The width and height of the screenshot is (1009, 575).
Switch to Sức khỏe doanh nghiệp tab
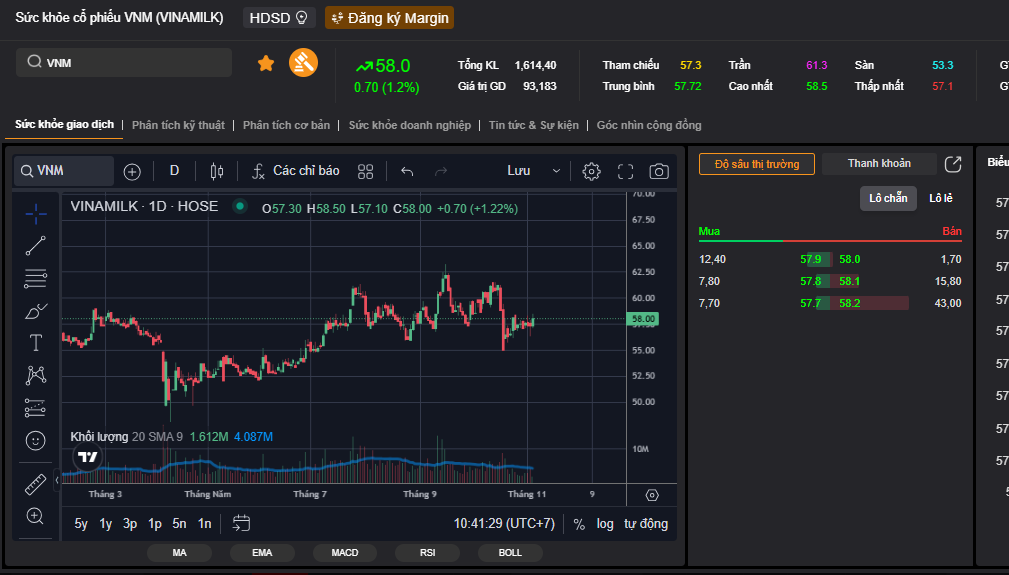[410, 125]
